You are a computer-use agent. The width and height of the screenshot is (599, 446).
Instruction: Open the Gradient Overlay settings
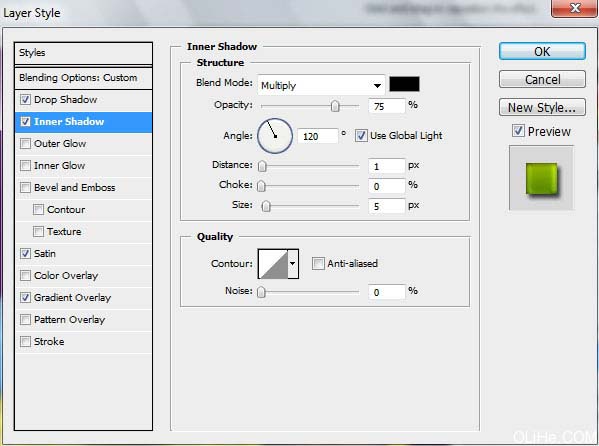[x=72, y=298]
